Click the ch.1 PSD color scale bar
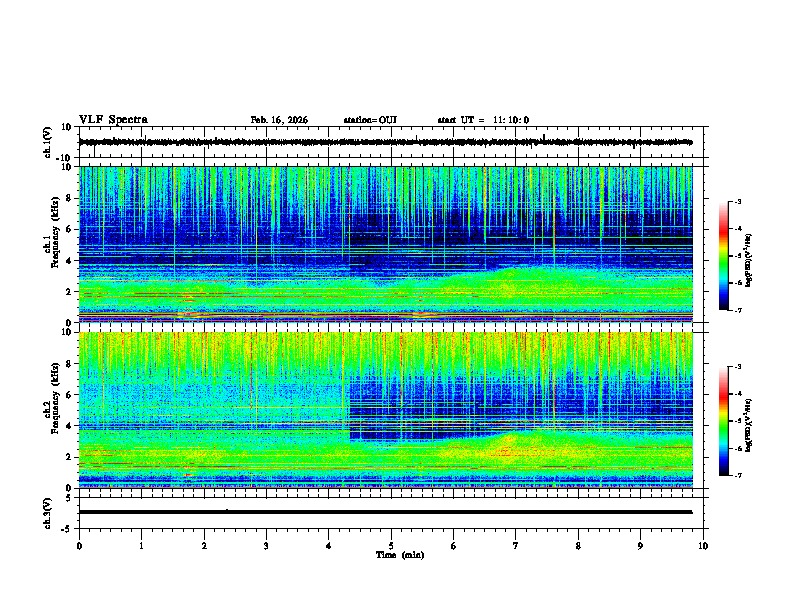The width and height of the screenshot is (792, 612). tap(723, 256)
